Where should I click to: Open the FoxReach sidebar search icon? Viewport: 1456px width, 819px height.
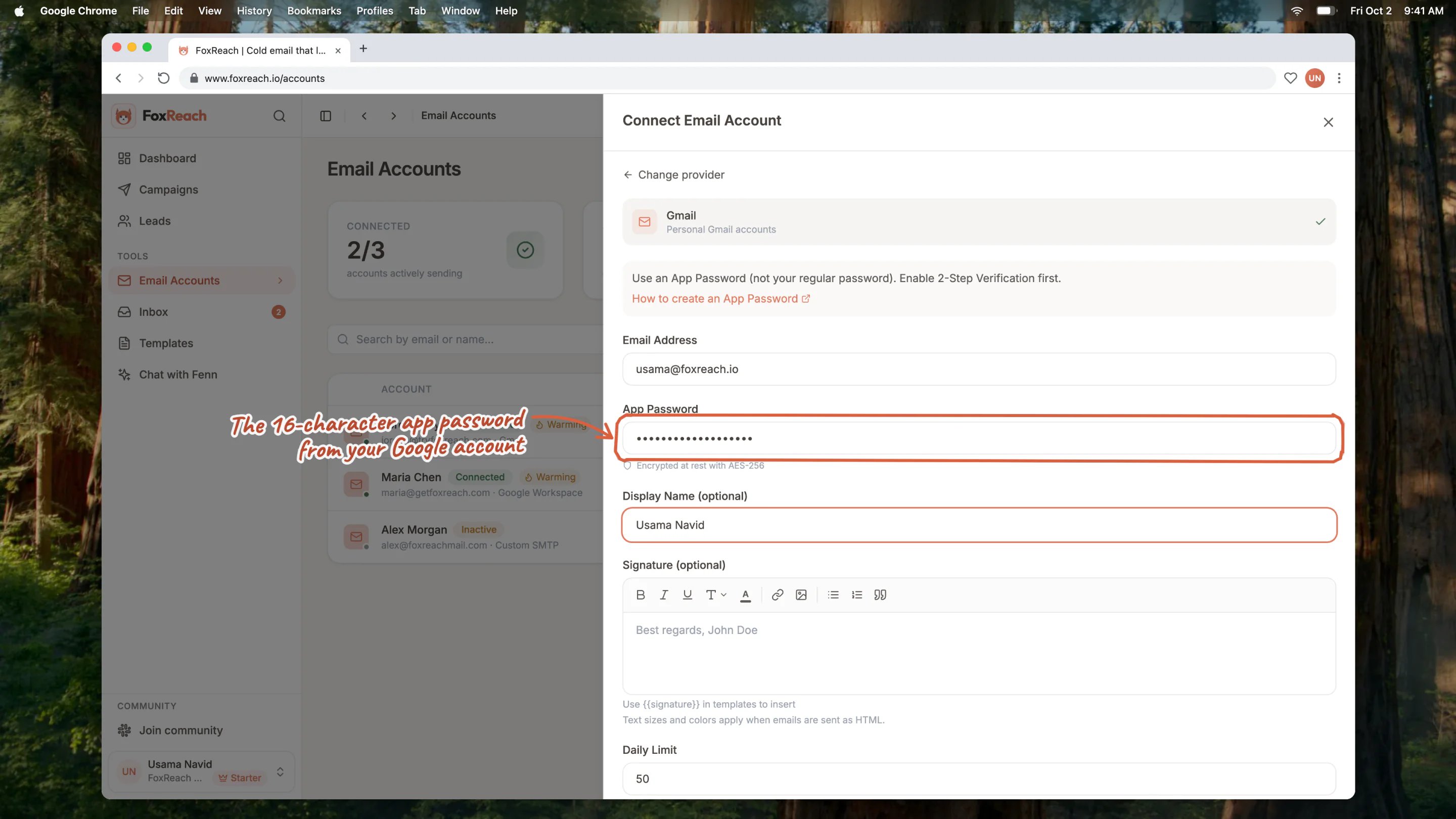click(x=279, y=116)
